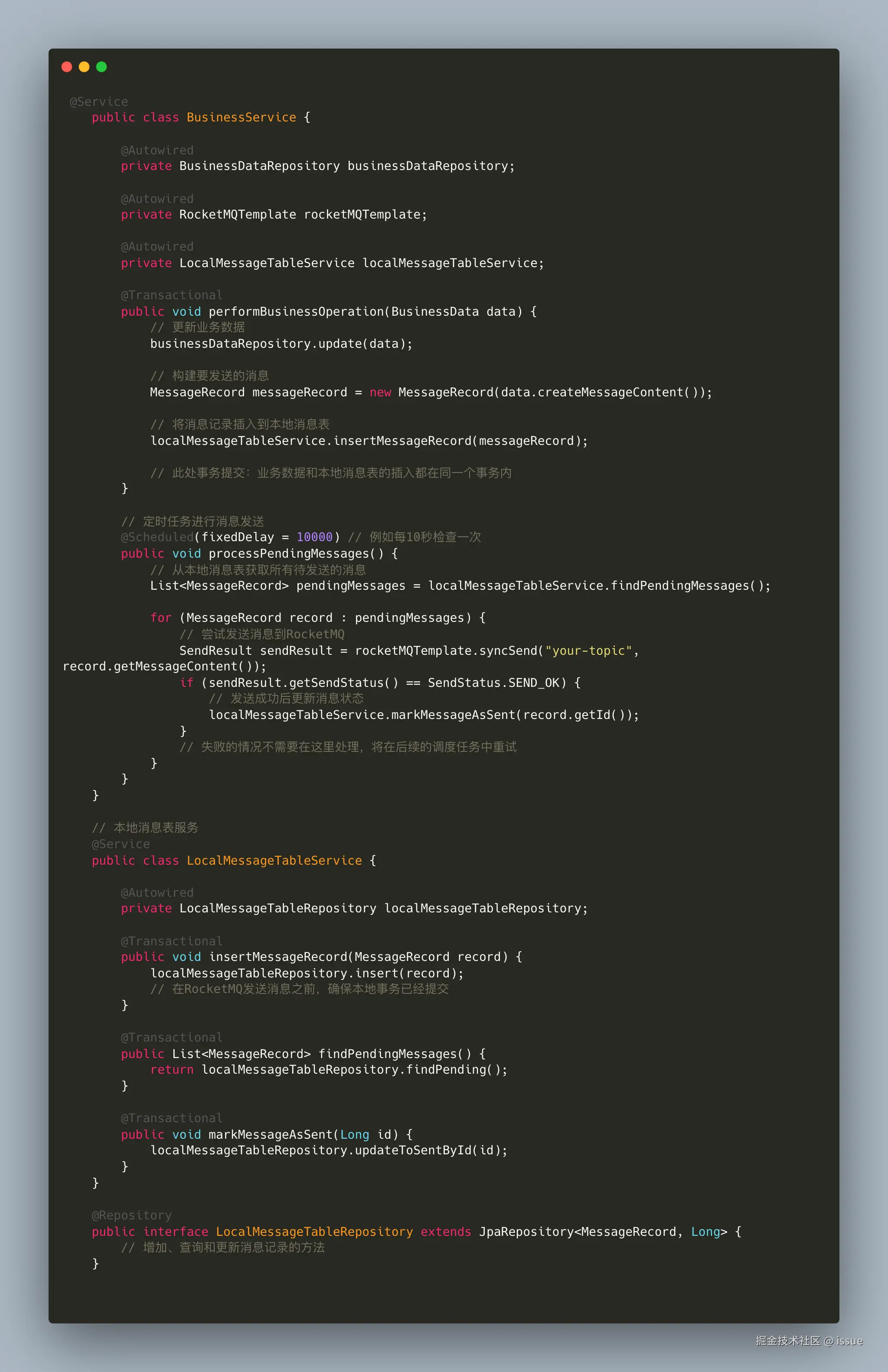
Task: Click the yellow minimize dot
Action: click(84, 67)
